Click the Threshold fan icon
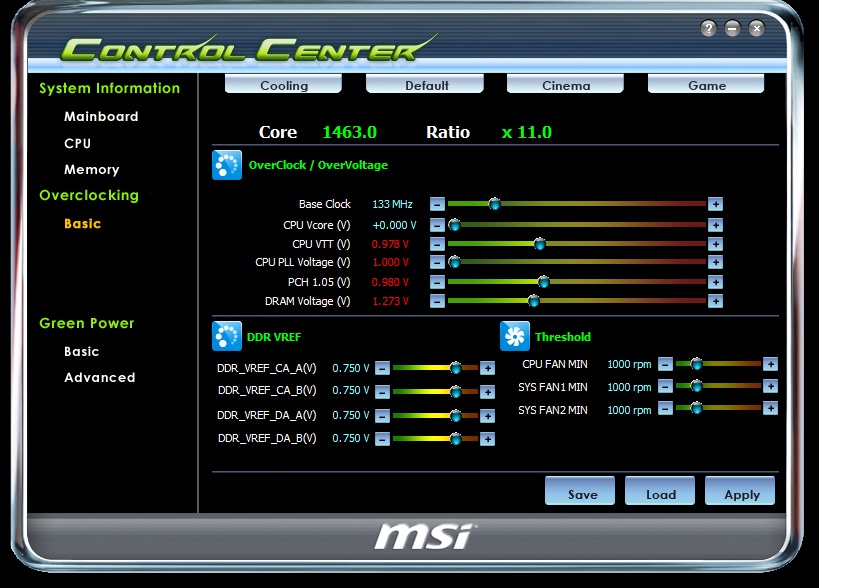 (515, 336)
